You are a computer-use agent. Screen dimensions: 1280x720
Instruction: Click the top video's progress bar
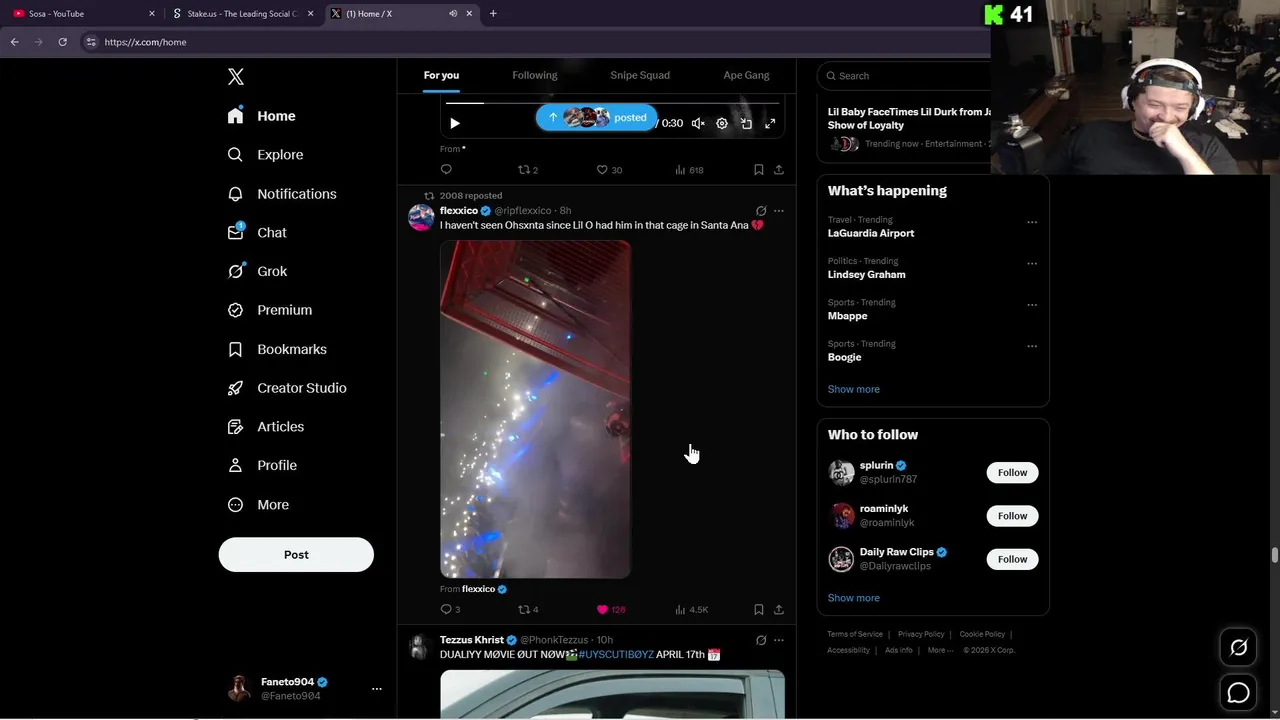(612, 103)
